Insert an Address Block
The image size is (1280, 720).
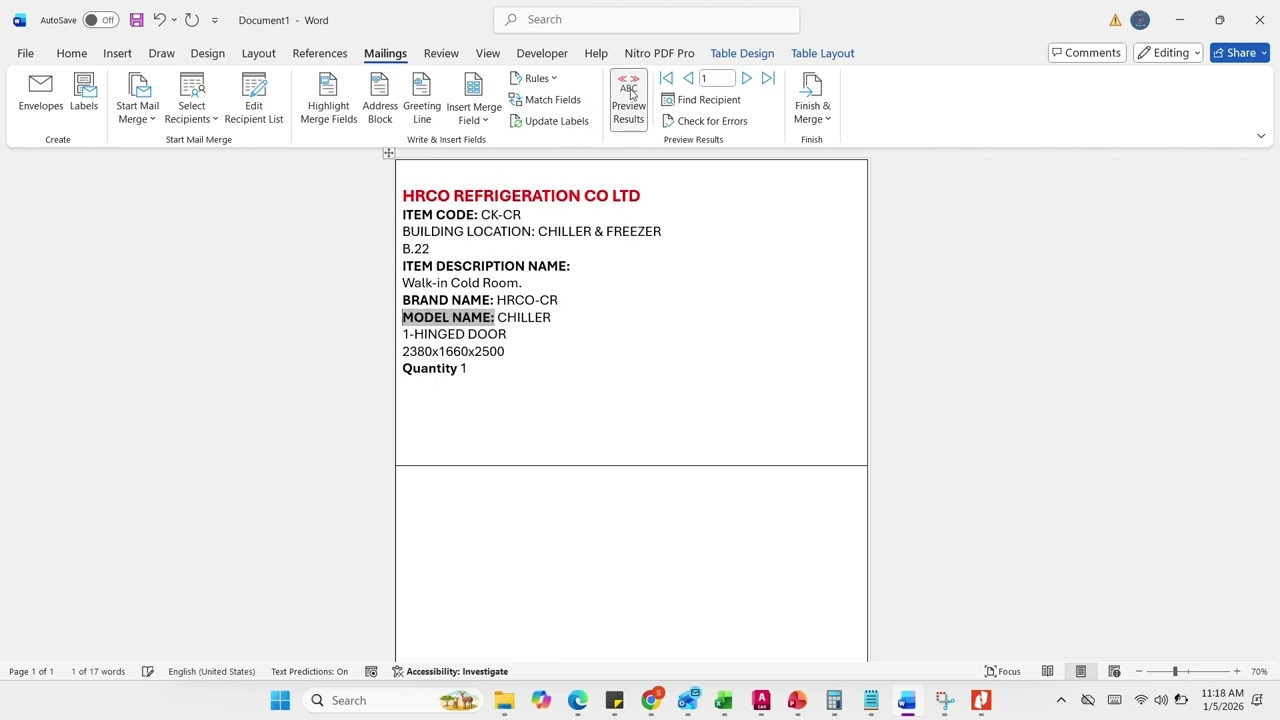pos(380,99)
